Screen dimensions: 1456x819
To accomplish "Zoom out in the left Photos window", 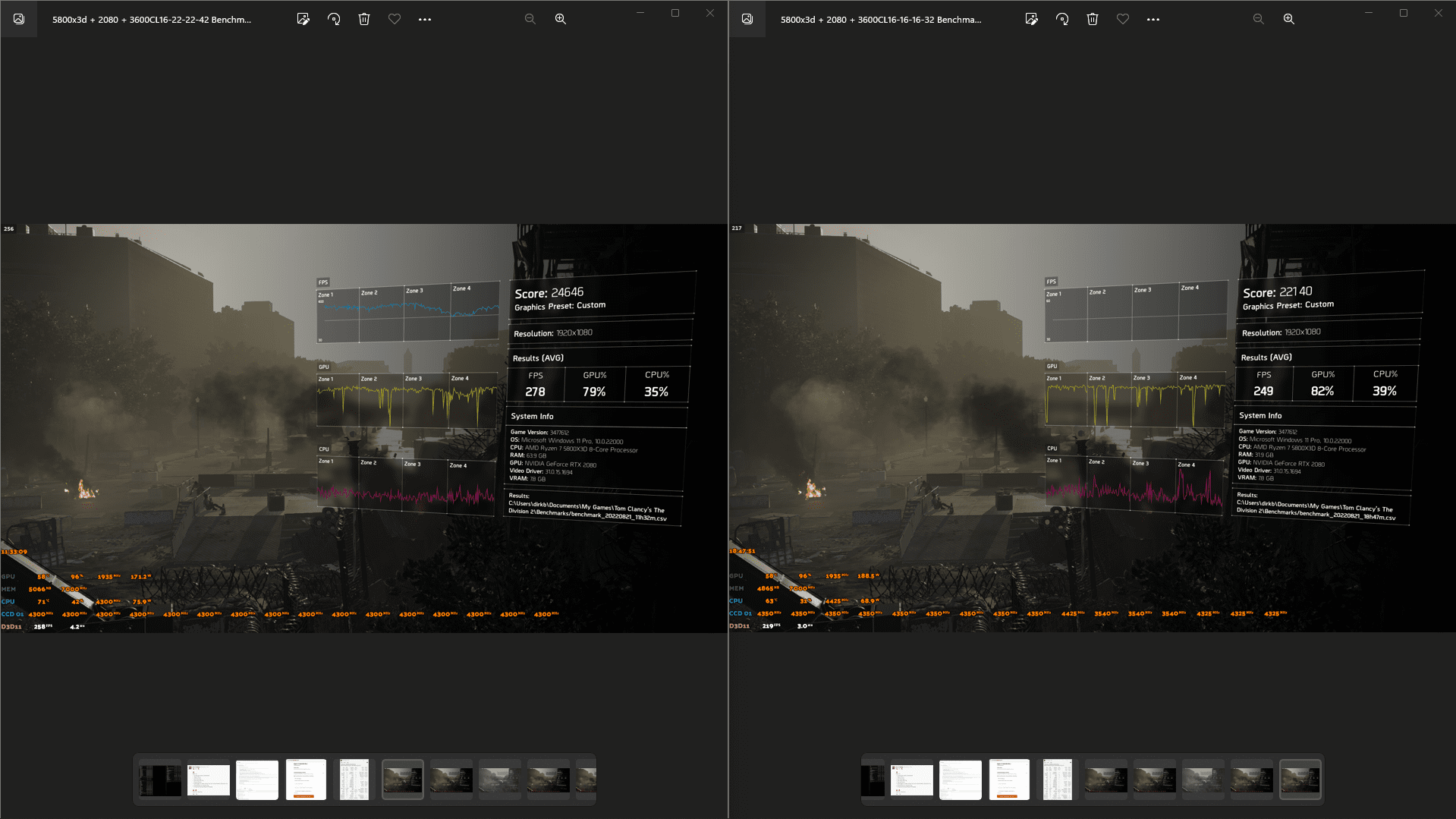I will click(530, 19).
